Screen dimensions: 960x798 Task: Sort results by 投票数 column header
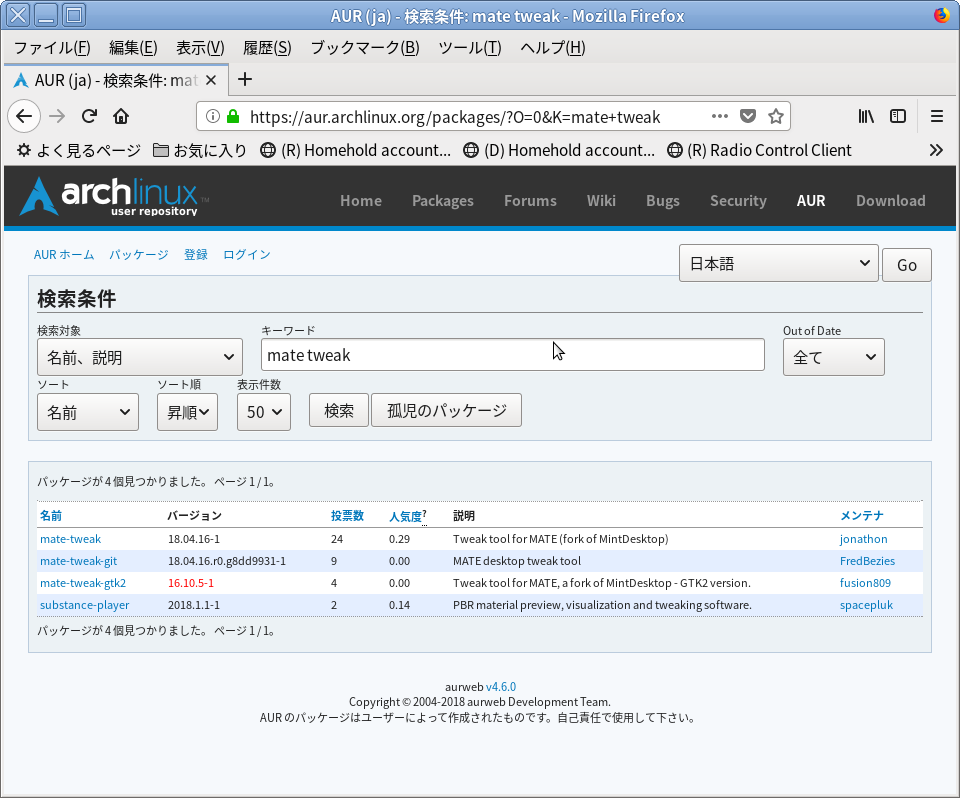pyautogui.click(x=347, y=516)
